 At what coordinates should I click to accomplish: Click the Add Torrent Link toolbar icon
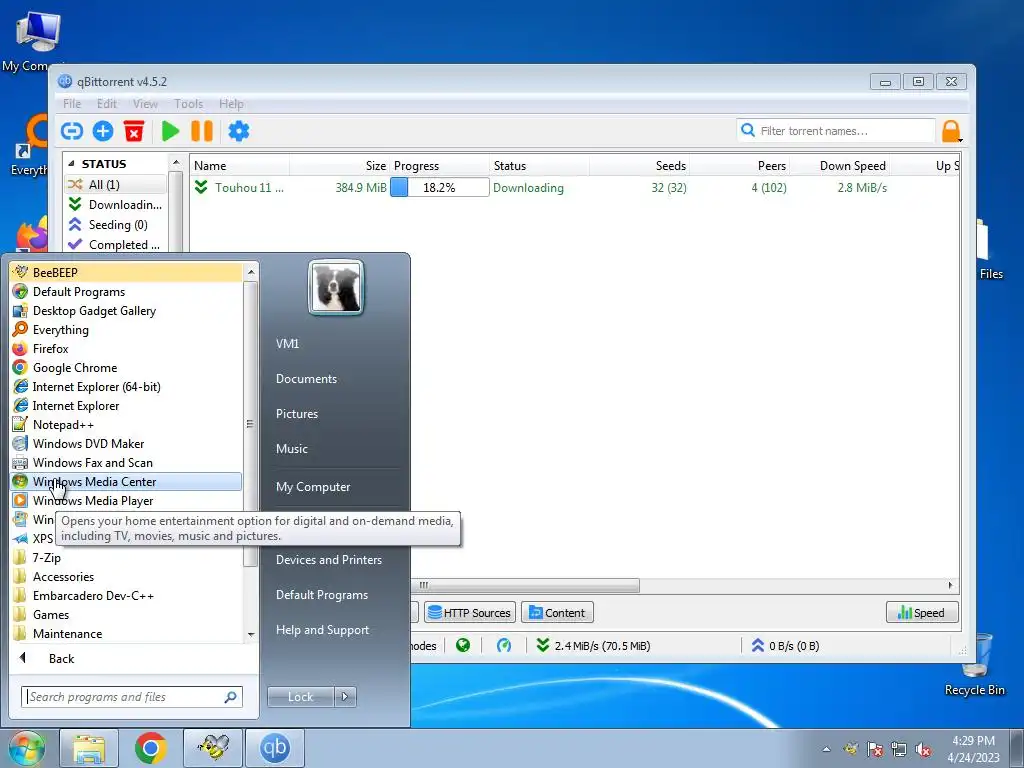click(x=72, y=131)
